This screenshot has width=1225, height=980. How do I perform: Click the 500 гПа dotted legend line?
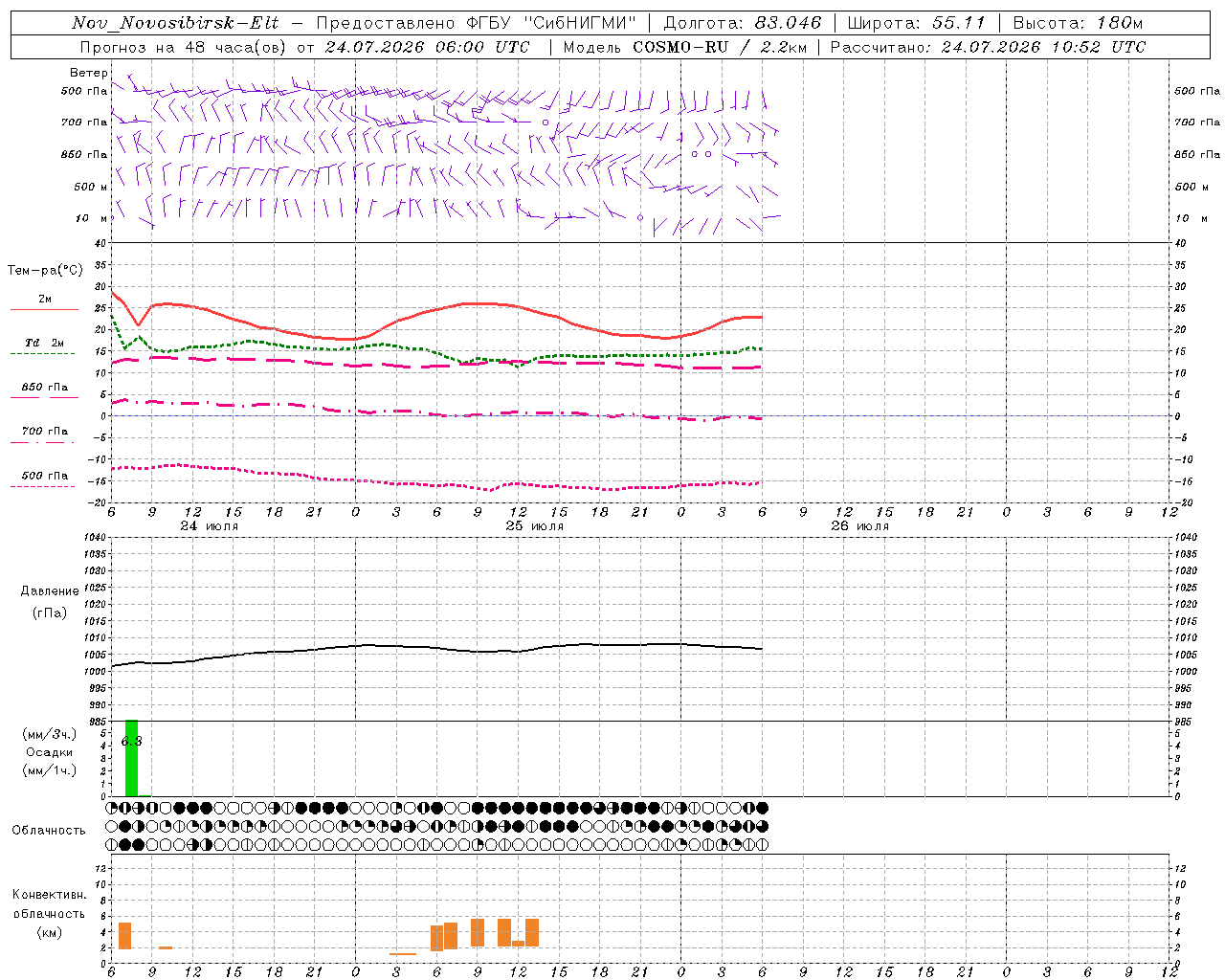[x=42, y=486]
